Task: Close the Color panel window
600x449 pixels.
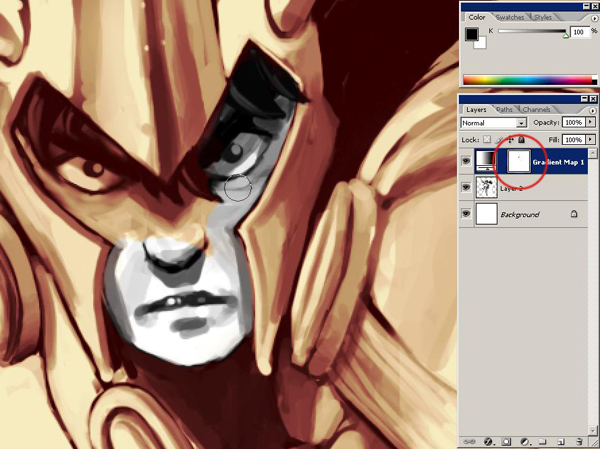Action: coord(594,7)
